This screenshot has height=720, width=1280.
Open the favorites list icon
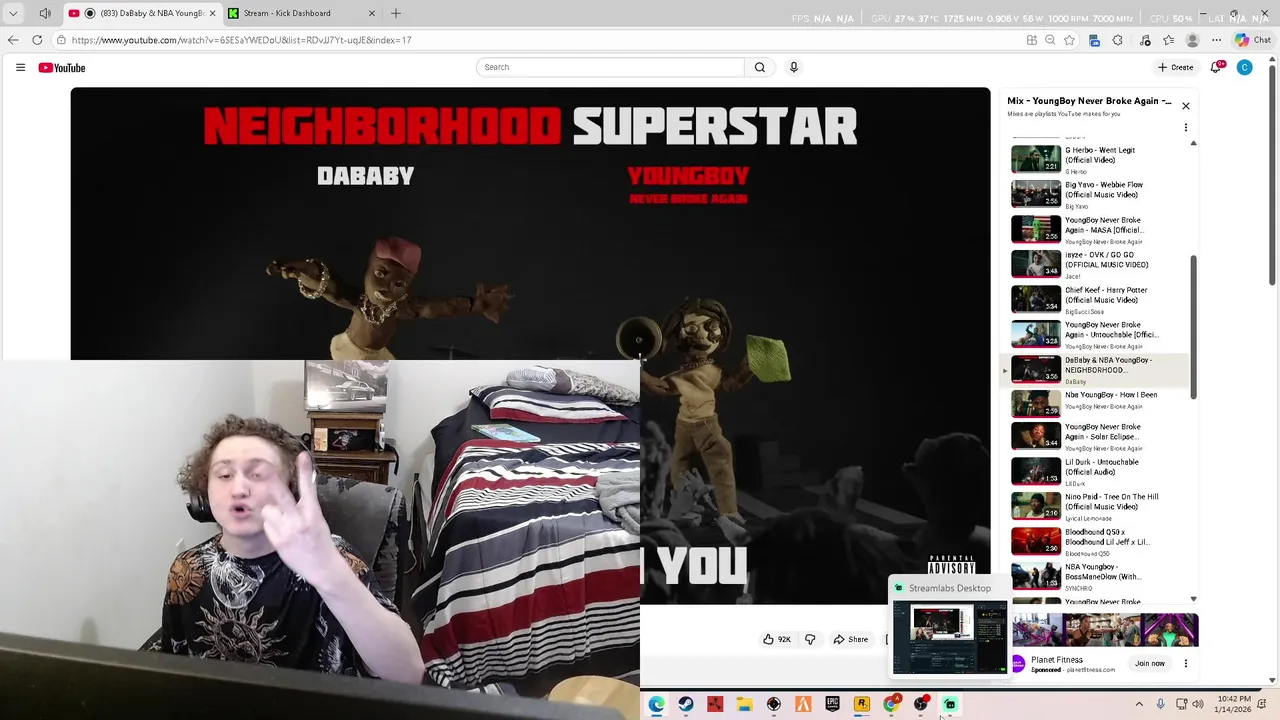pos(1168,40)
